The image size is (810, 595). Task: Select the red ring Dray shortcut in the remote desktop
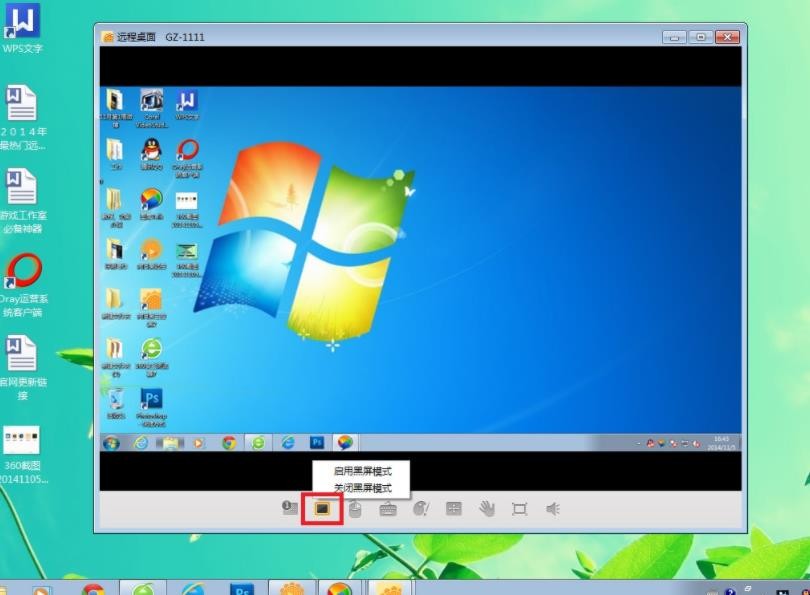[x=188, y=158]
